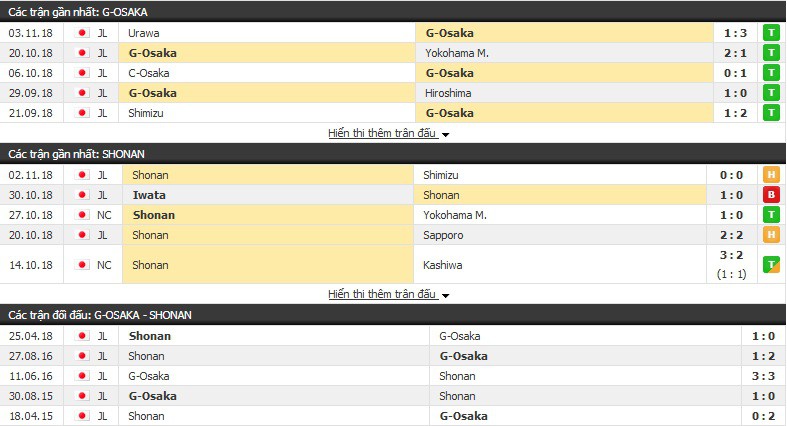The width and height of the screenshot is (787, 426).
Task: Click green T icon for Shonan vs Yokohama M.
Action: (771, 215)
